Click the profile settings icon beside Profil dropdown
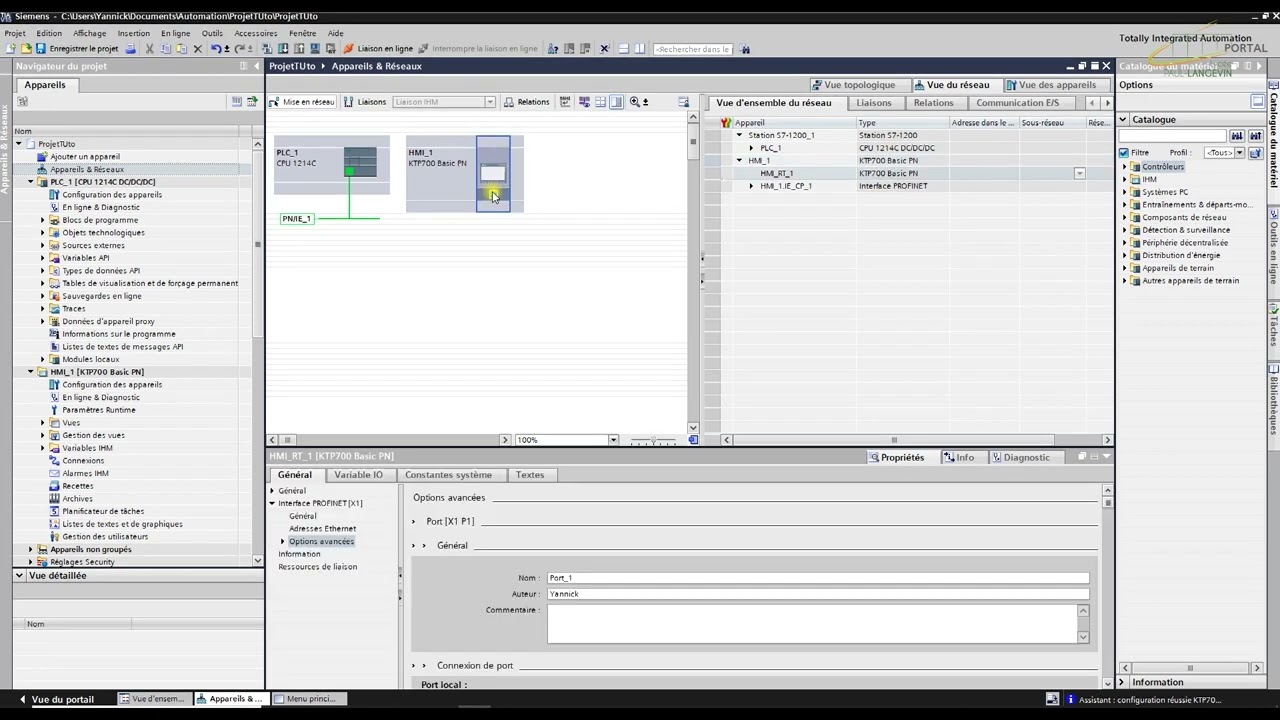This screenshot has width=1280, height=720. (x=1255, y=153)
